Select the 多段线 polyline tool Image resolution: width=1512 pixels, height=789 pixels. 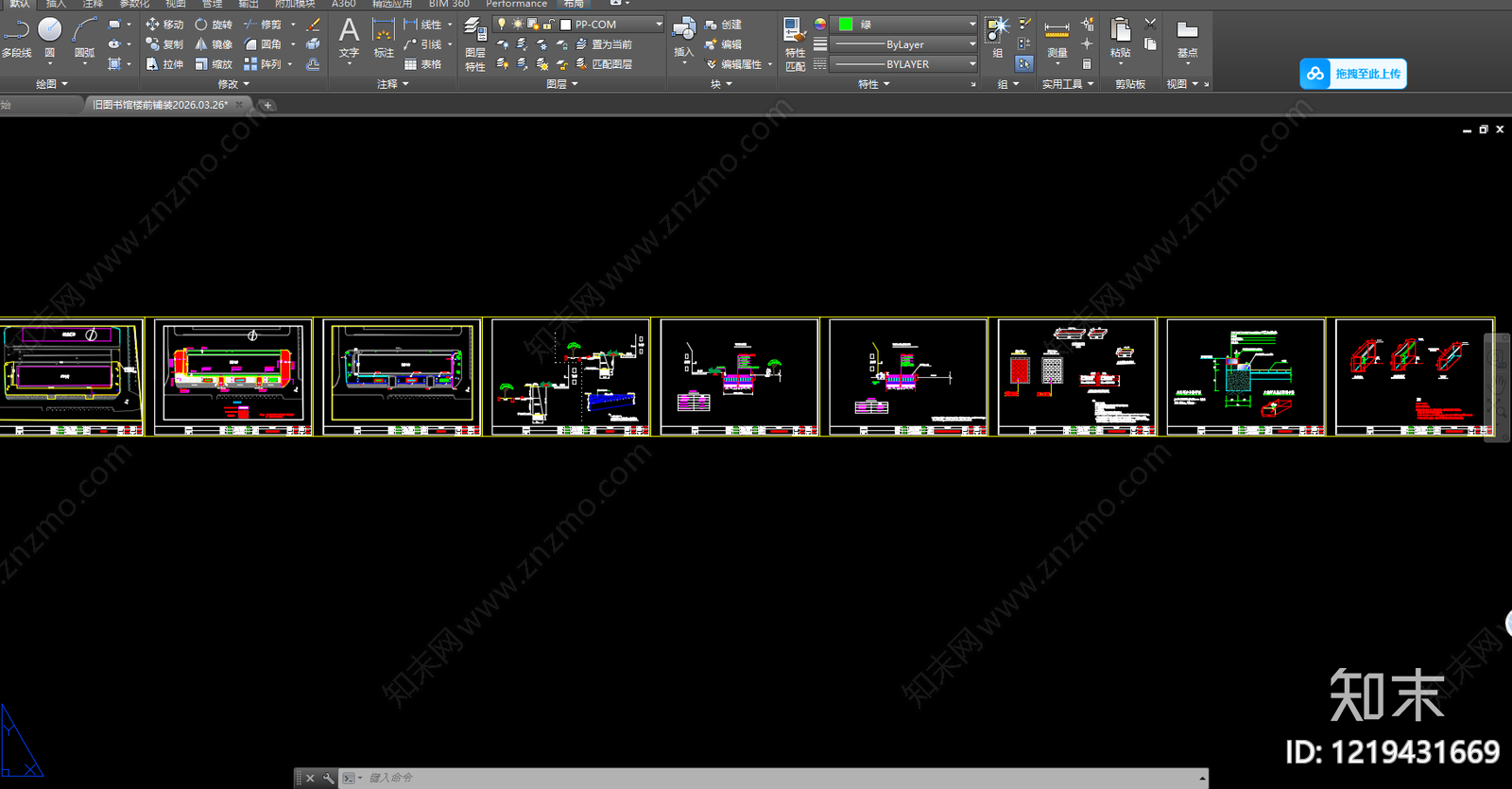tap(16, 38)
